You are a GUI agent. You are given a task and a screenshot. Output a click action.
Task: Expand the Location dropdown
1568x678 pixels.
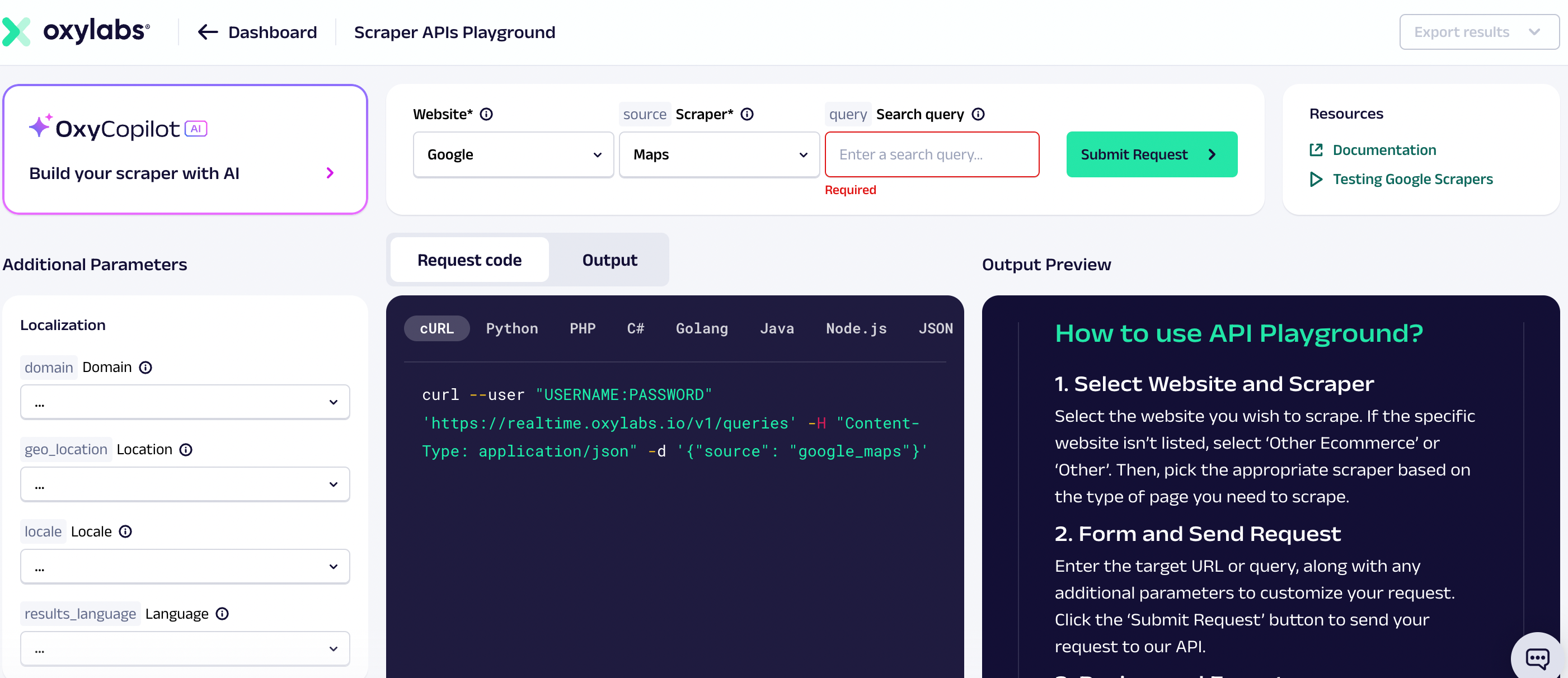coord(185,484)
